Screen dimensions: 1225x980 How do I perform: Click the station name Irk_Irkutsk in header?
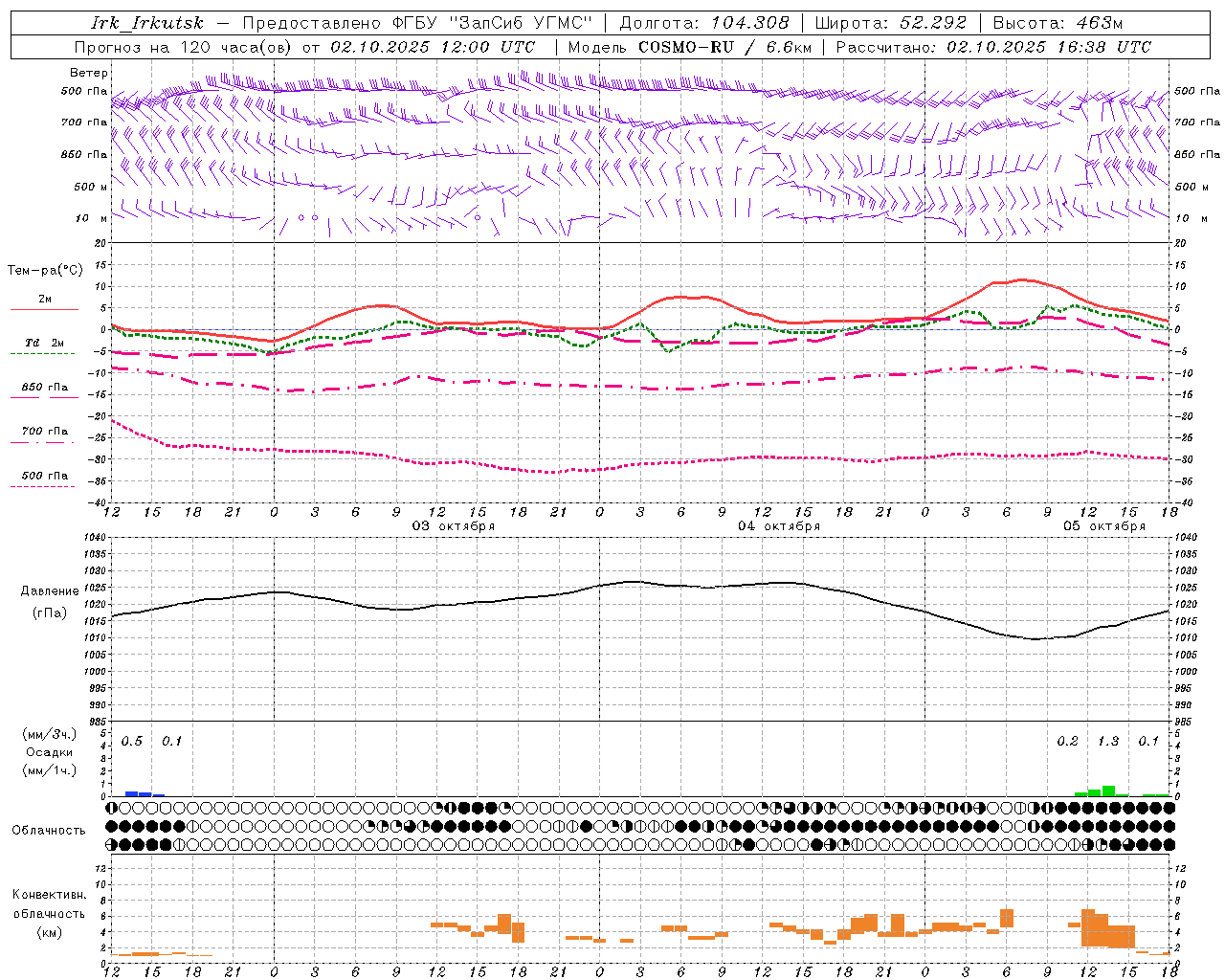(147, 23)
